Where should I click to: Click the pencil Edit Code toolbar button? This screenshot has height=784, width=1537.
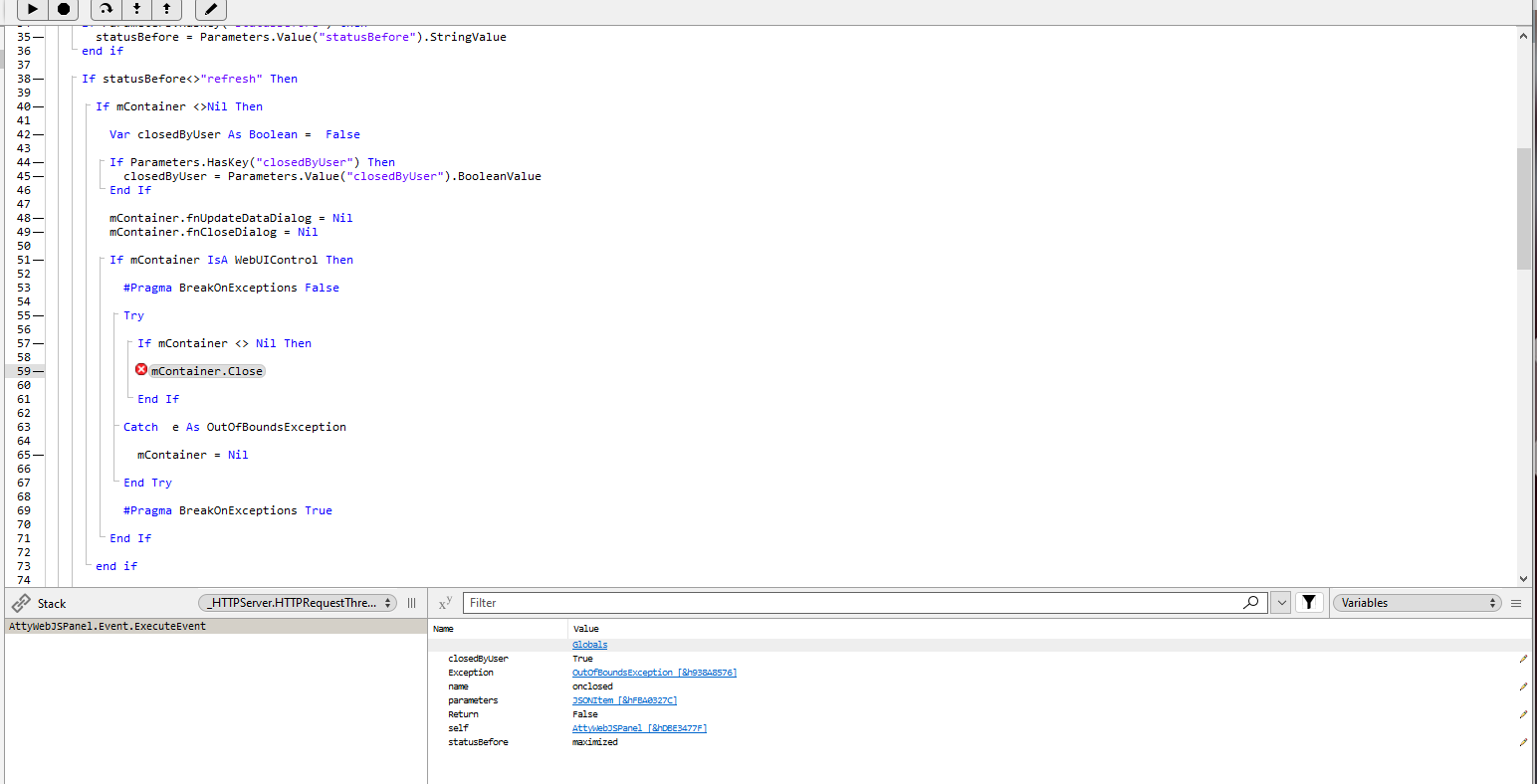click(211, 9)
